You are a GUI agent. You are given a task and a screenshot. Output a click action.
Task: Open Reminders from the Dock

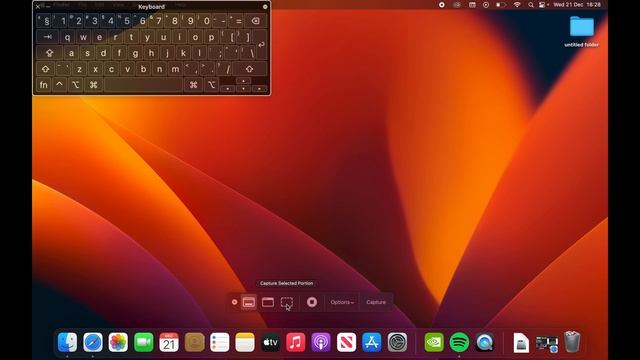[220, 342]
